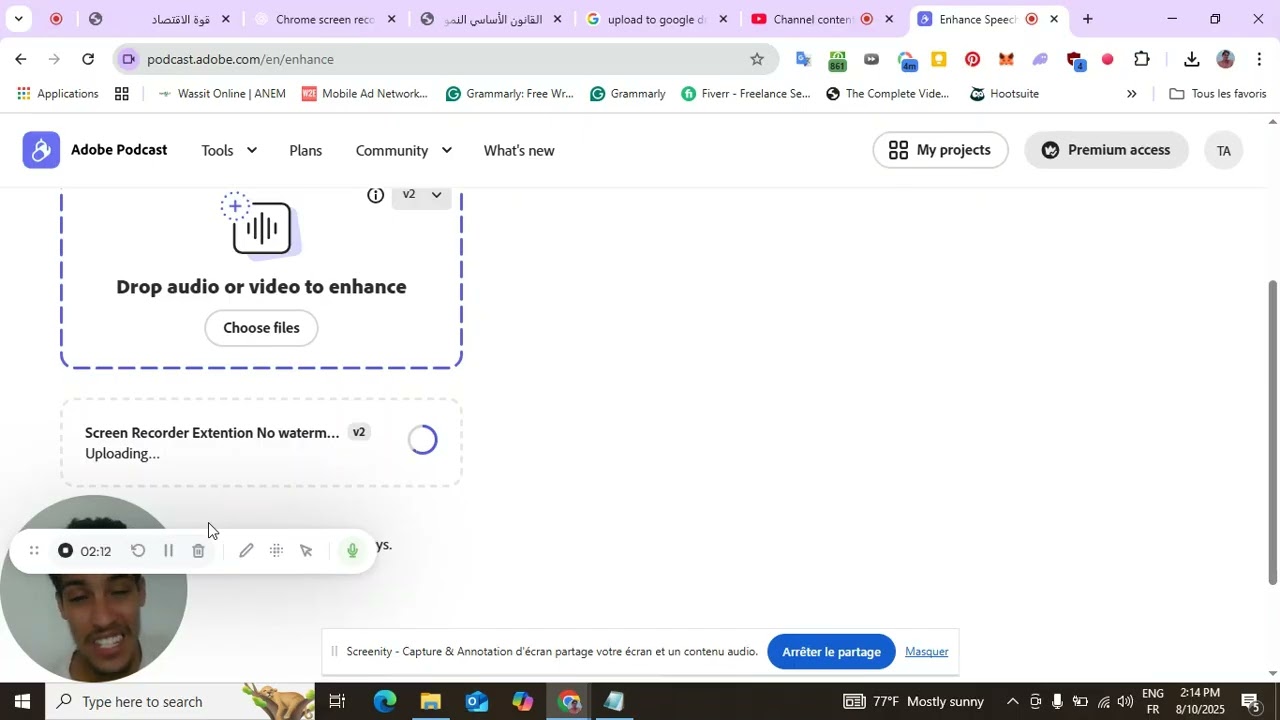Switch to upload to google tab
The width and height of the screenshot is (1280, 720).
coord(658,19)
